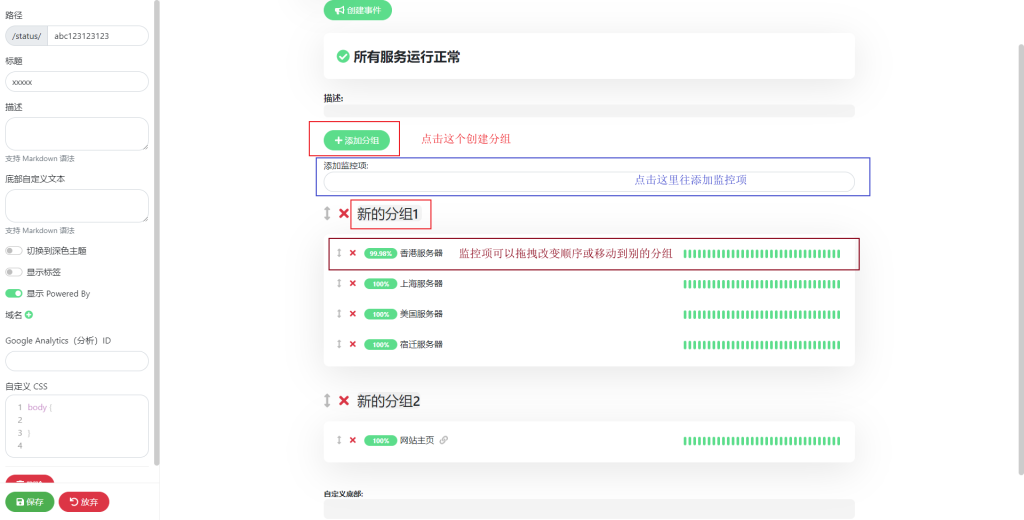1024x520 pixels.
Task: Click drag handle of 香港服务器 row
Action: point(339,253)
